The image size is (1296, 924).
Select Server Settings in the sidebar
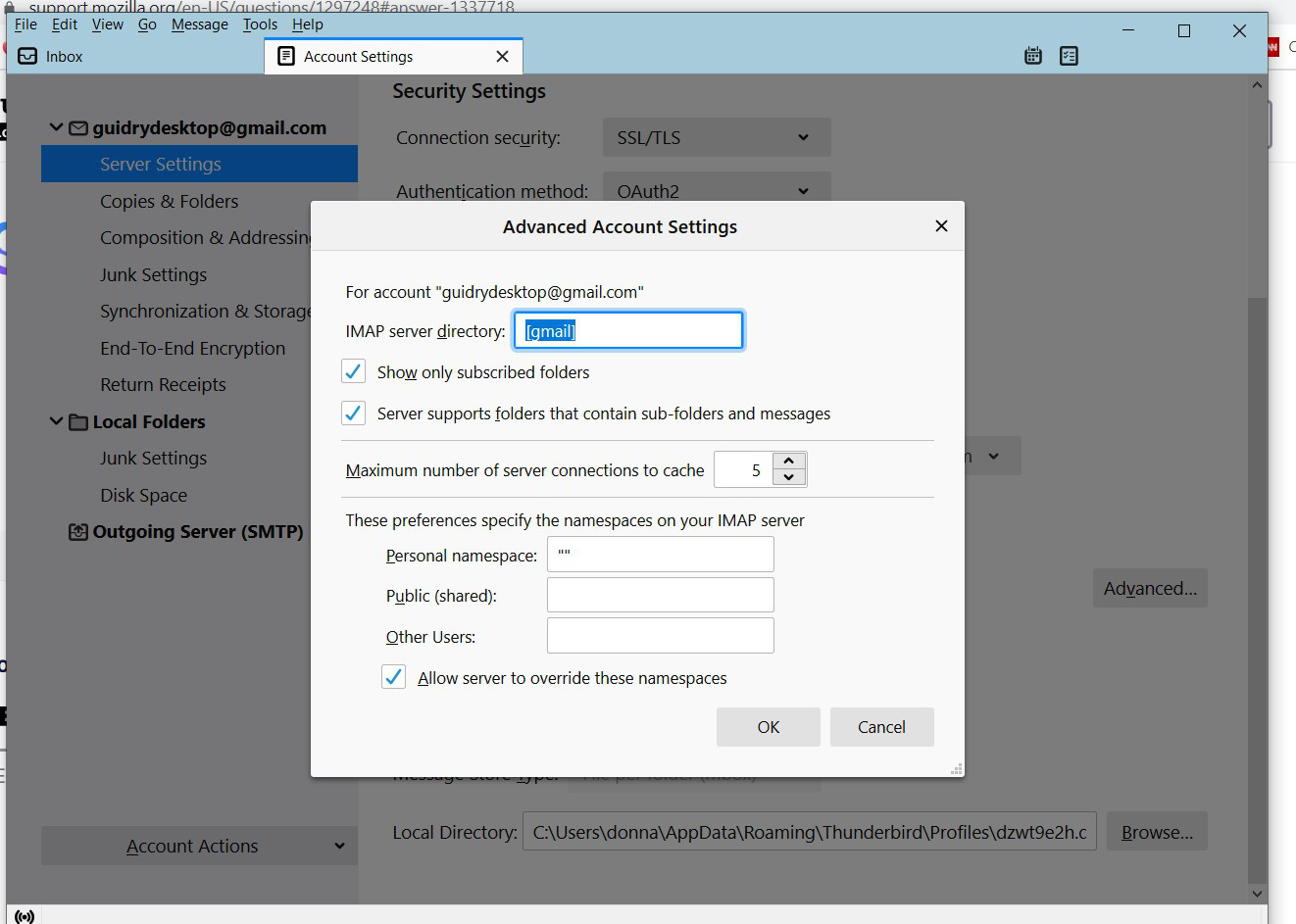click(199, 164)
